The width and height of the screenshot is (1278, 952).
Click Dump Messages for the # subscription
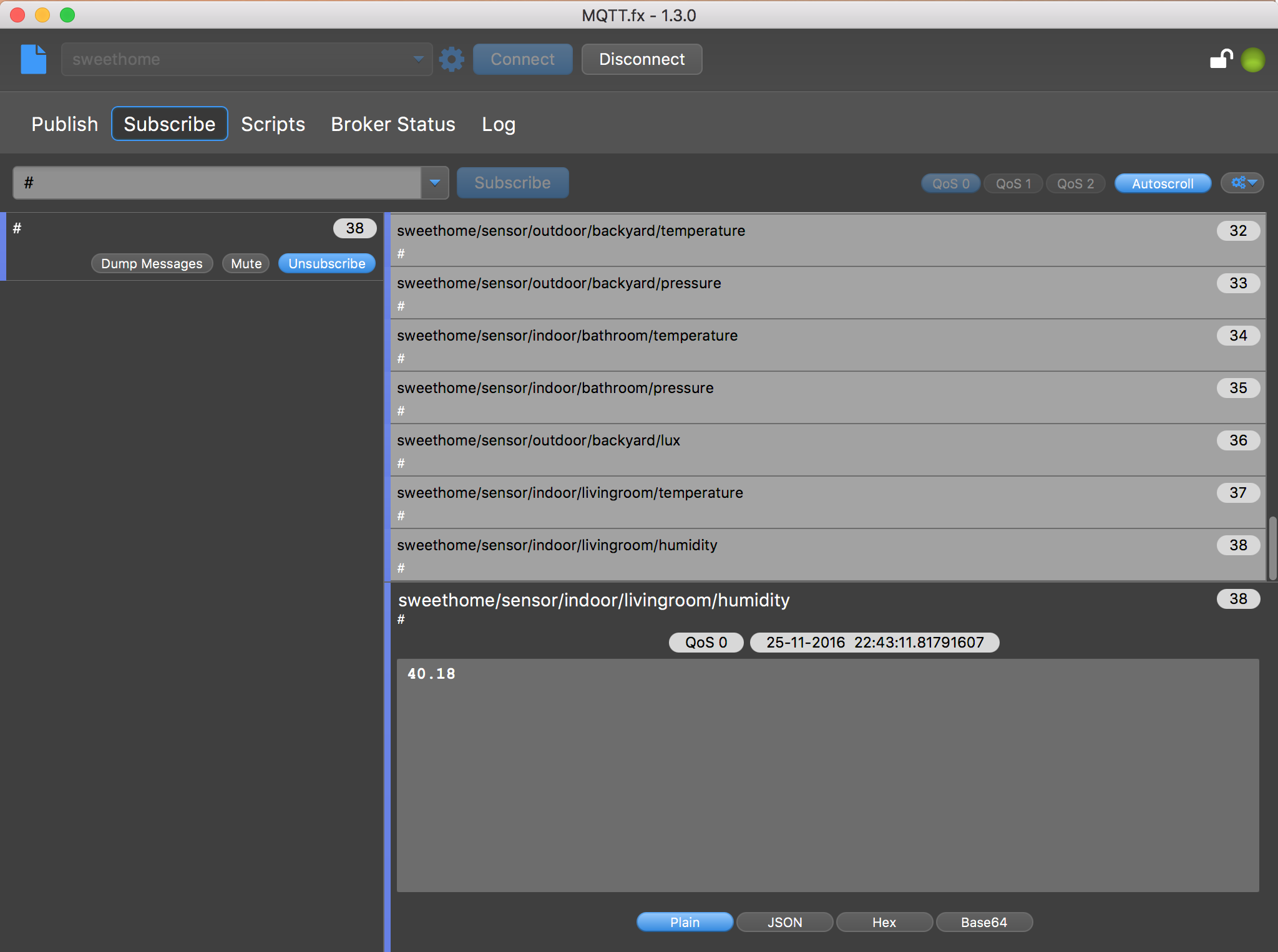point(152,263)
